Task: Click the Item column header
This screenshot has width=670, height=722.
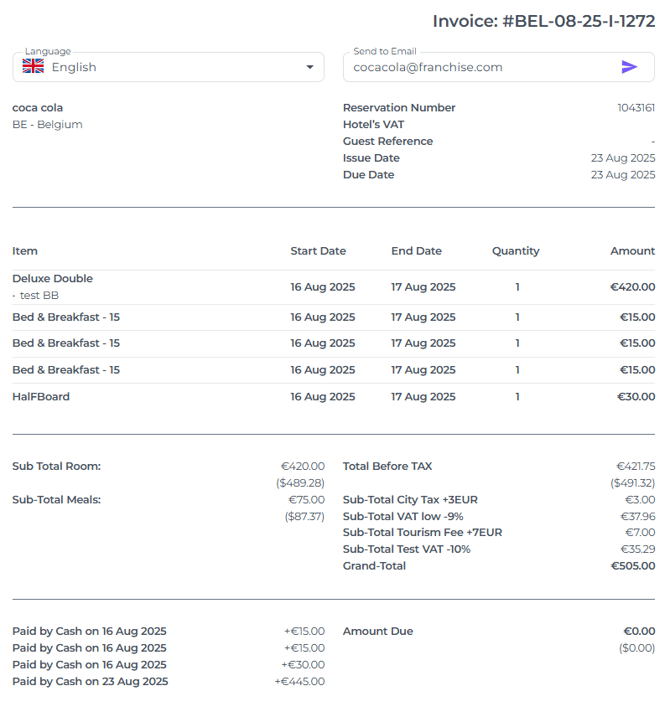Action: click(x=25, y=251)
